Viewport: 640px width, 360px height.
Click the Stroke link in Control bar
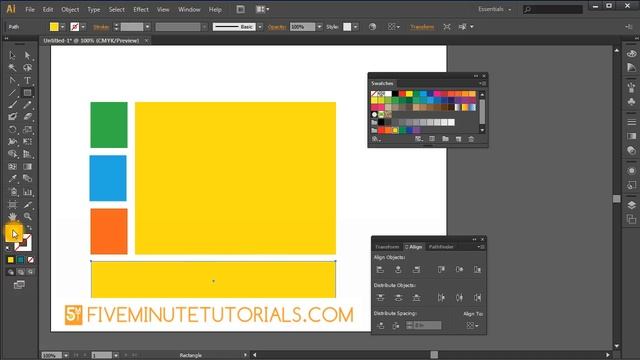click(x=101, y=27)
